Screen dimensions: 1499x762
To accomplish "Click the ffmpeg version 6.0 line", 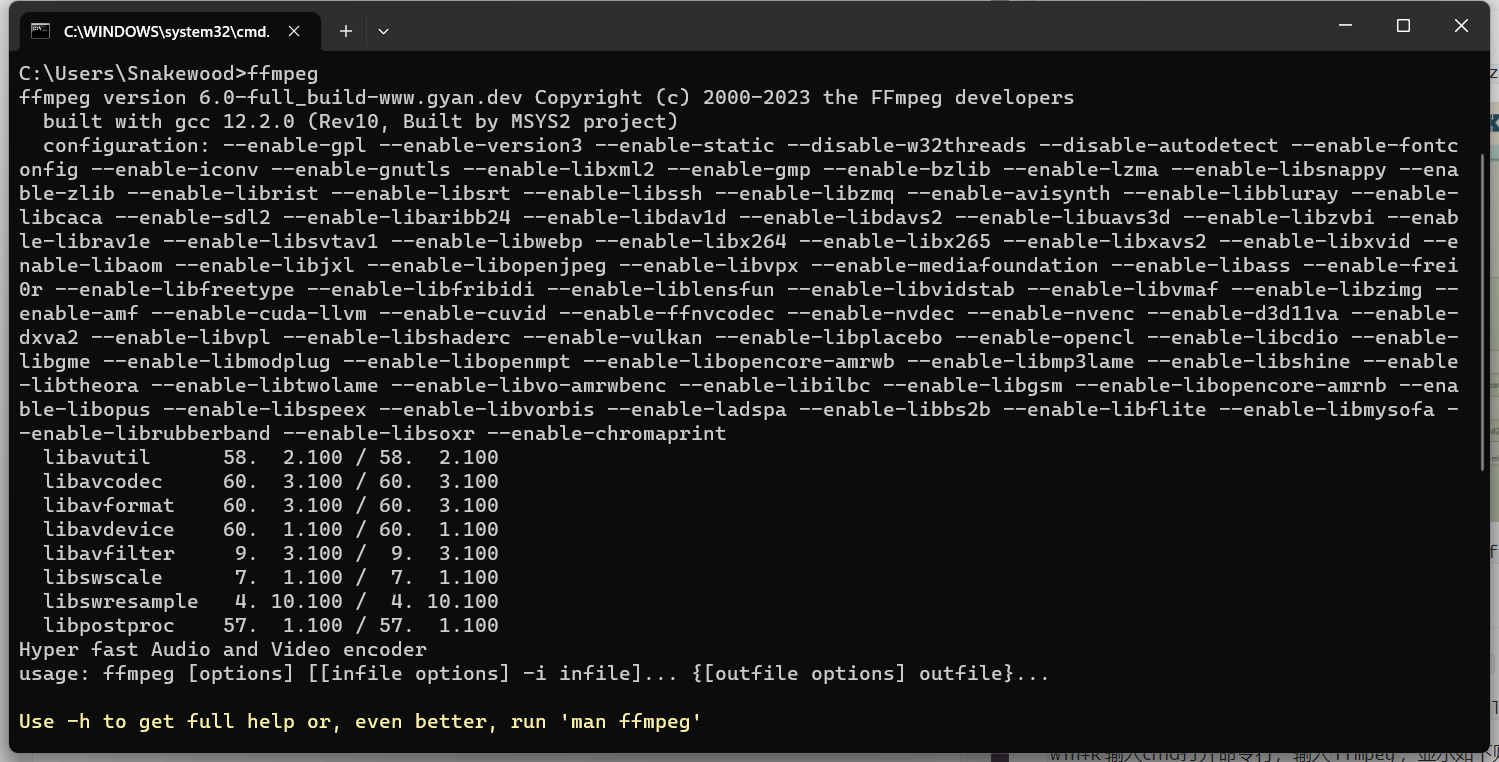I will point(547,98).
